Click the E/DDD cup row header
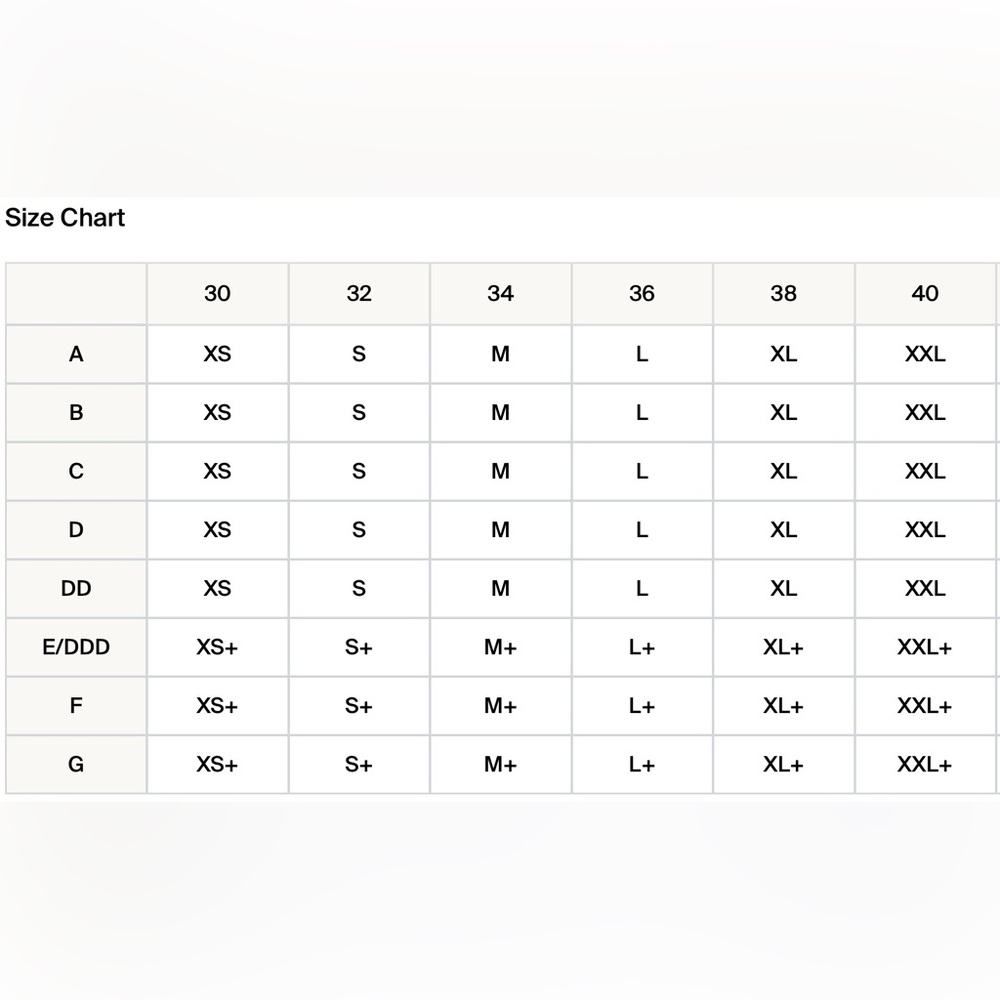This screenshot has width=1000, height=1000. click(x=76, y=647)
